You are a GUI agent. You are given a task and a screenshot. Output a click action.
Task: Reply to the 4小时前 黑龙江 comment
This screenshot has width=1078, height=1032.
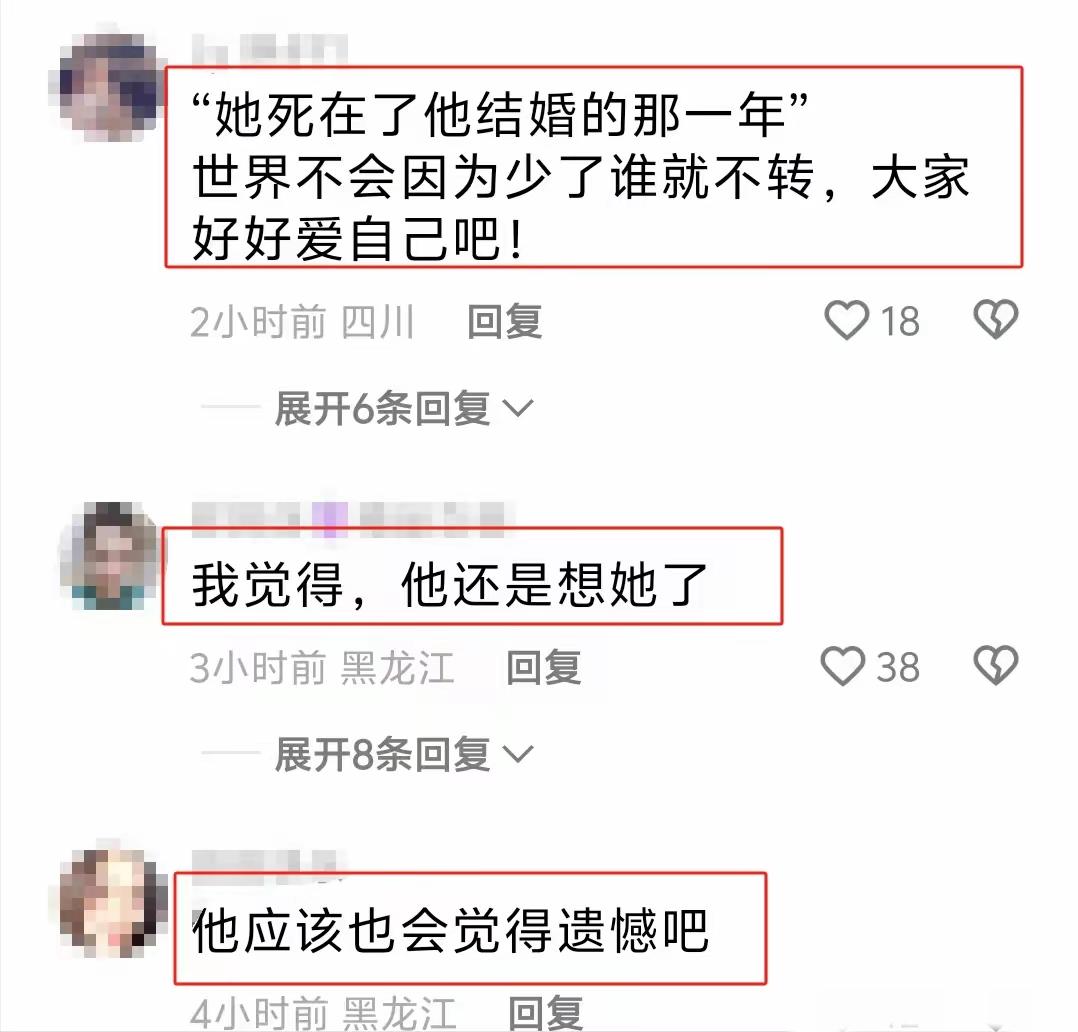545,1013
